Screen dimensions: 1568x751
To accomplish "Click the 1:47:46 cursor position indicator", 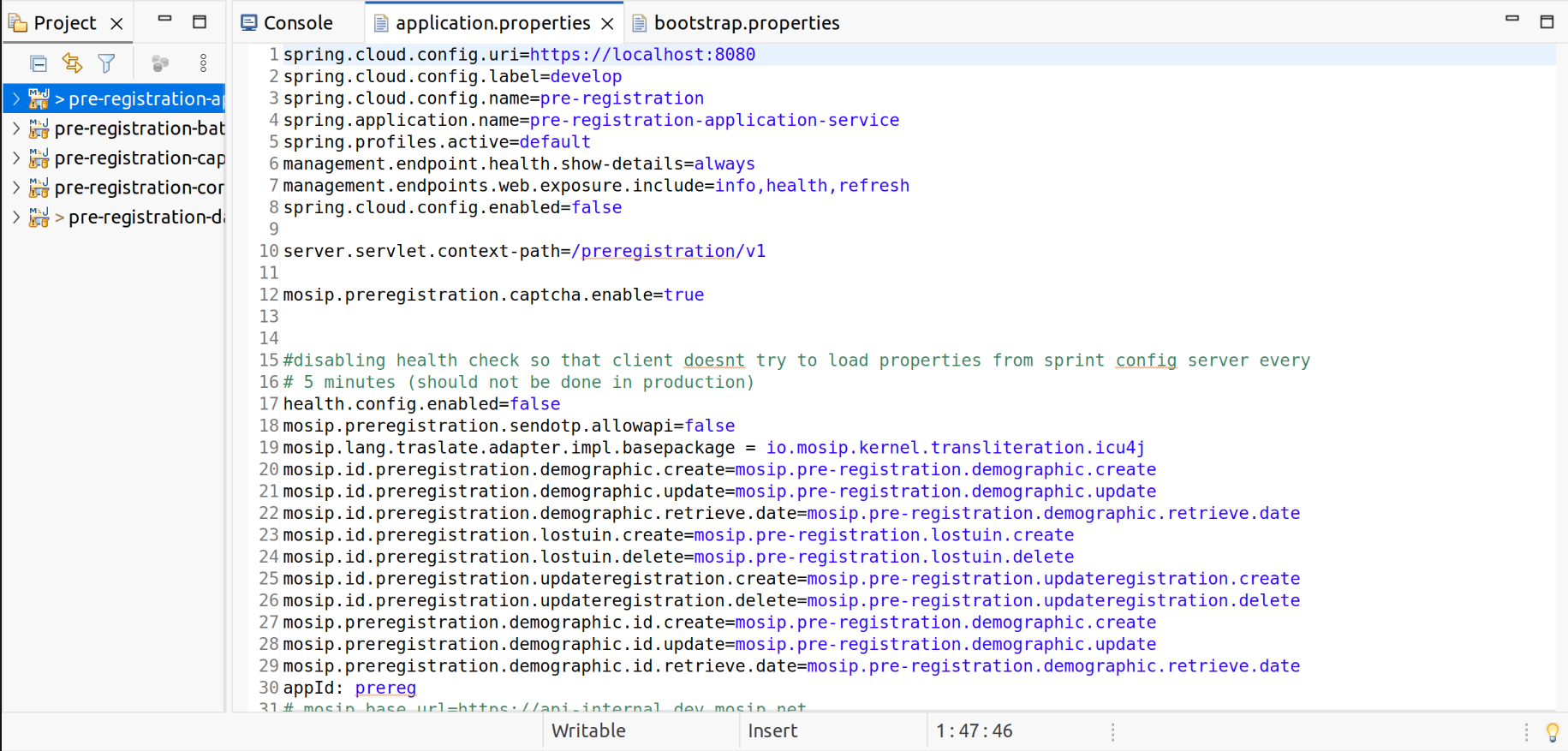I will [974, 731].
